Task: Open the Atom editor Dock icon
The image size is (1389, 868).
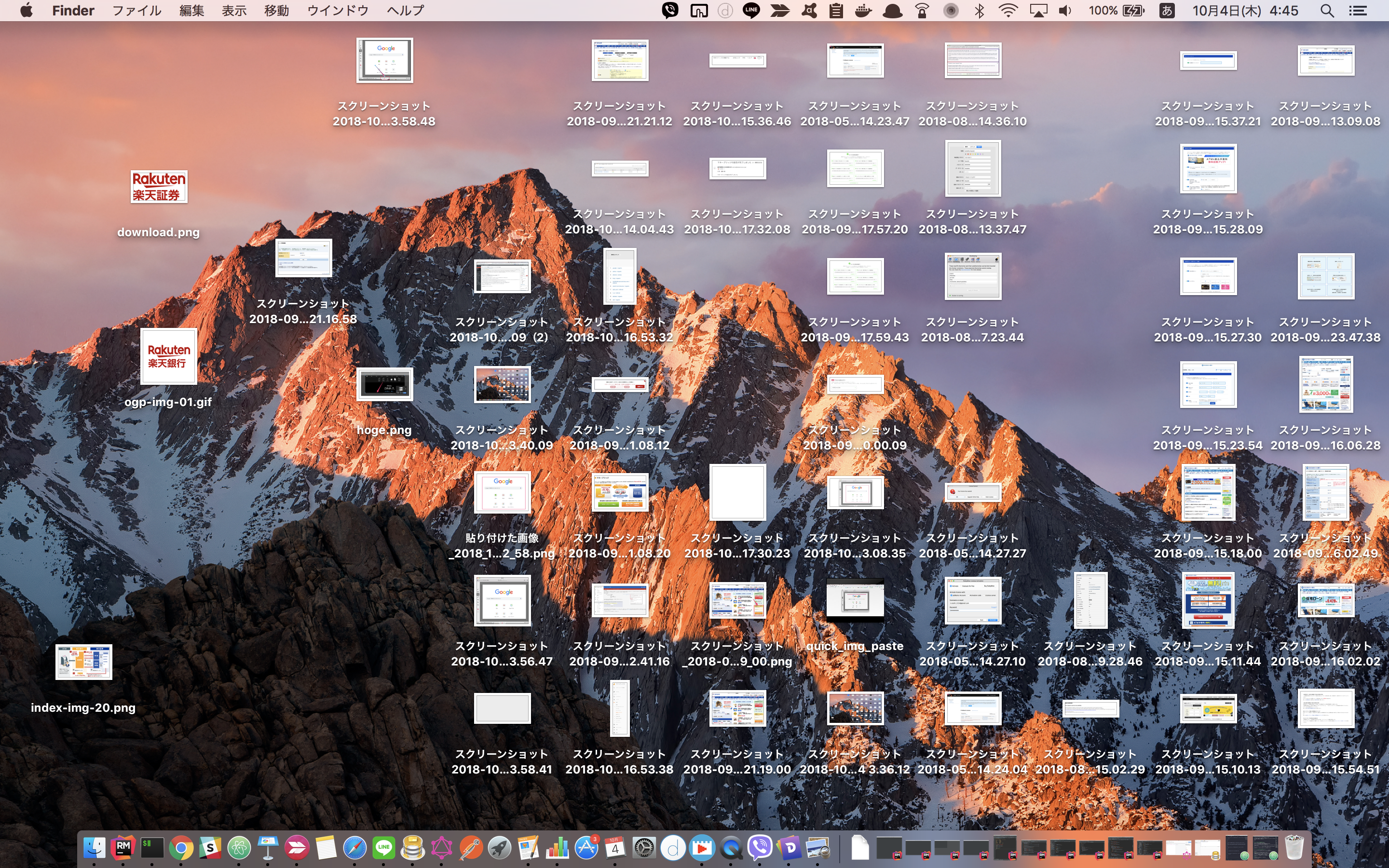Action: [239, 848]
